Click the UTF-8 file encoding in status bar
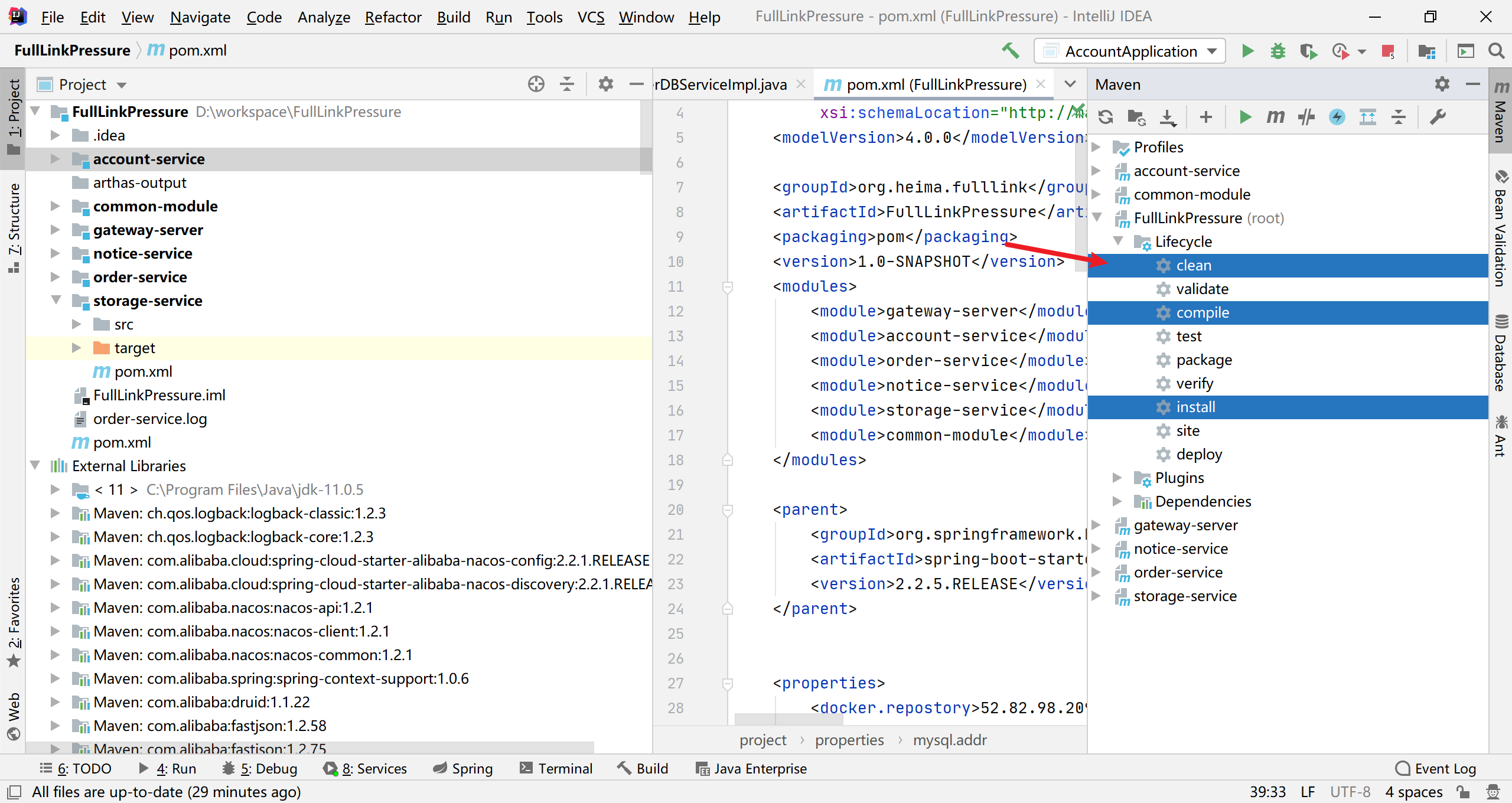The height and width of the screenshot is (803, 1512). click(1350, 792)
